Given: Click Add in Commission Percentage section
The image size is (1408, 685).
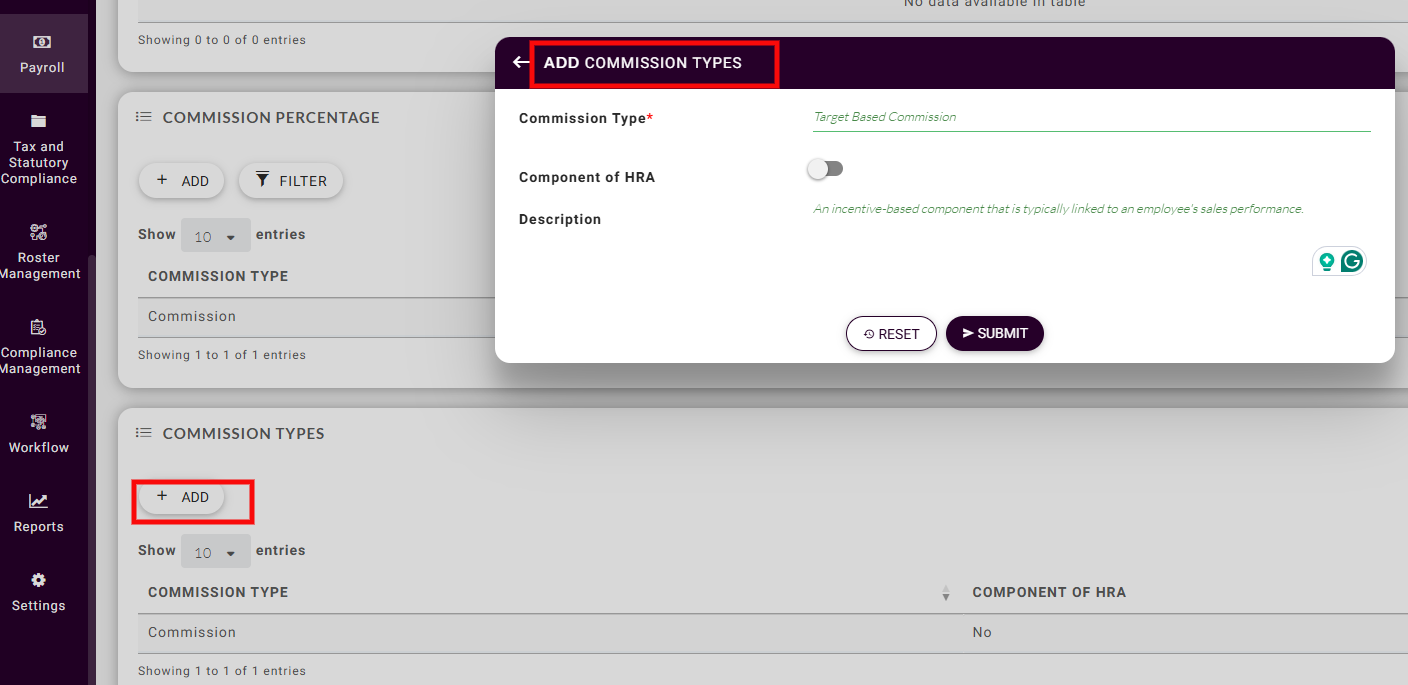Looking at the screenshot, I should (x=182, y=181).
